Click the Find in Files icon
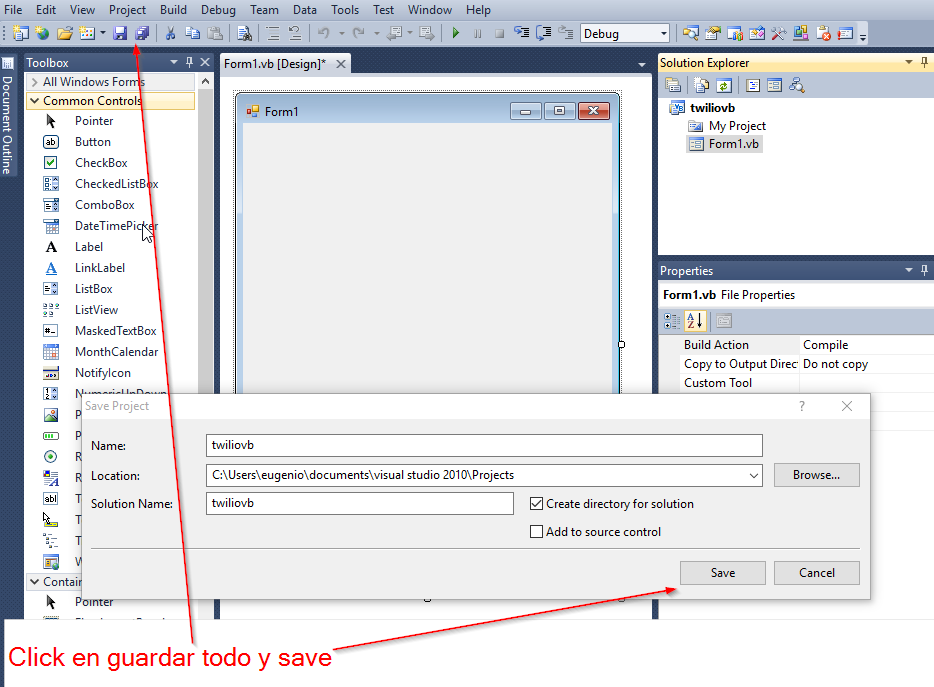 tap(244, 33)
